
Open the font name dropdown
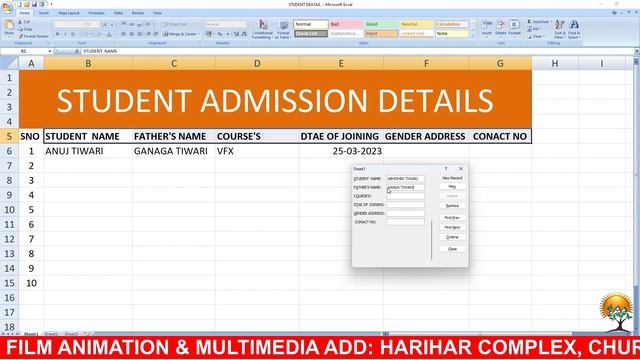pyautogui.click(x=83, y=24)
